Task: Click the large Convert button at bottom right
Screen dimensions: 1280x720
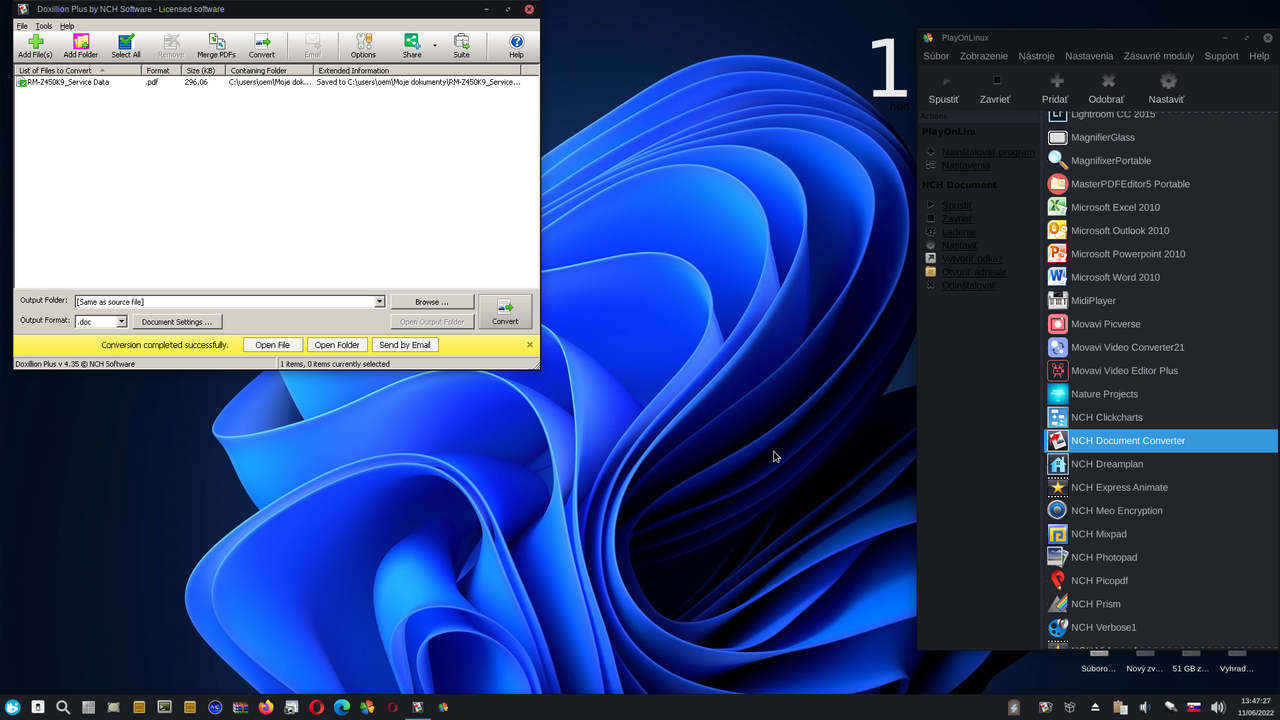Action: (x=505, y=311)
